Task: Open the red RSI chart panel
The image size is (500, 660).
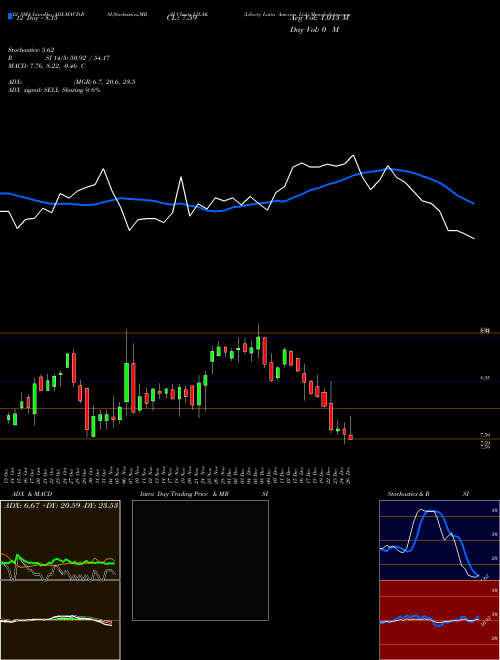Action: 439,620
